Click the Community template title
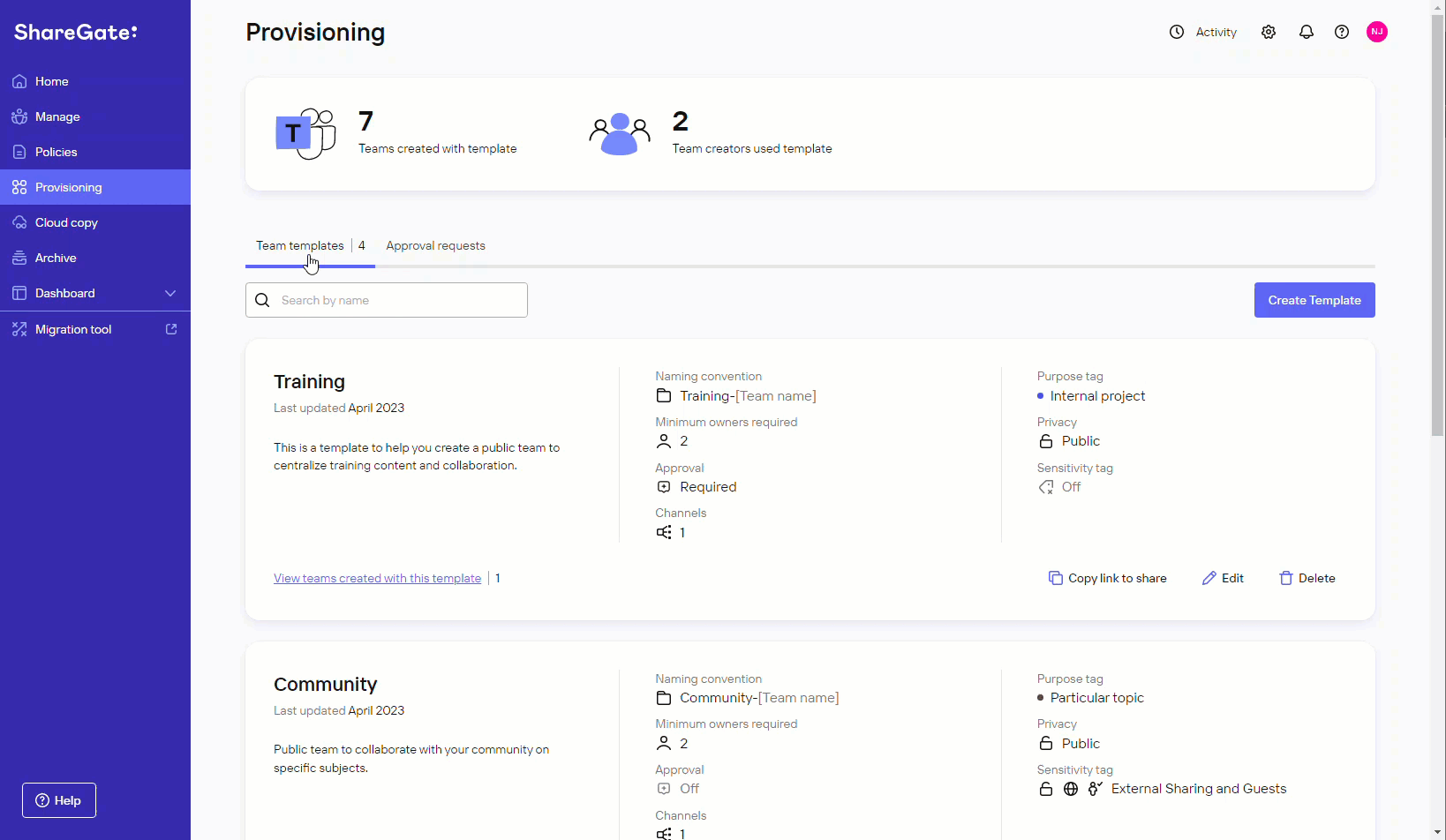 (x=325, y=684)
